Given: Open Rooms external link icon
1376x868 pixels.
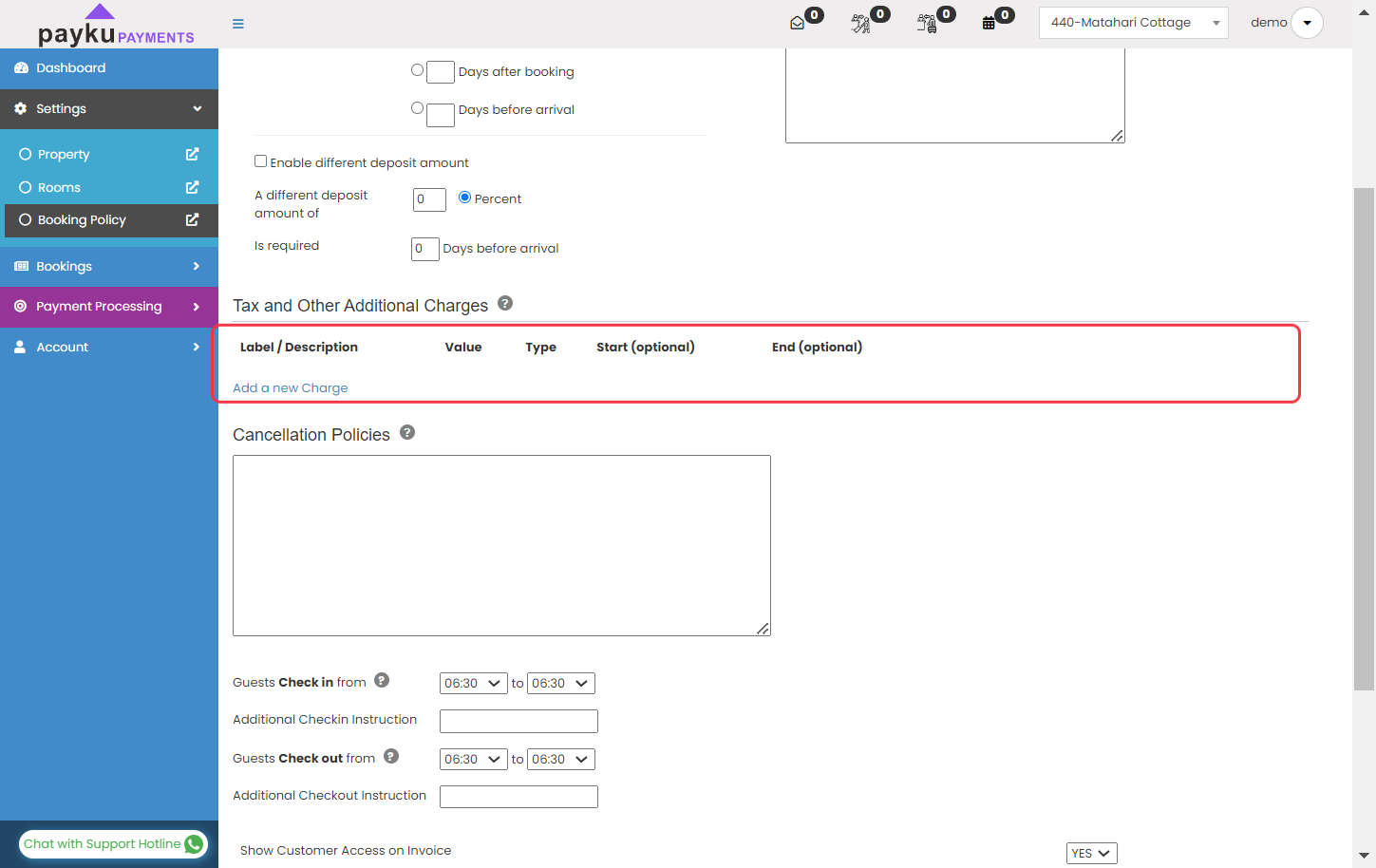Looking at the screenshot, I should coord(192,187).
